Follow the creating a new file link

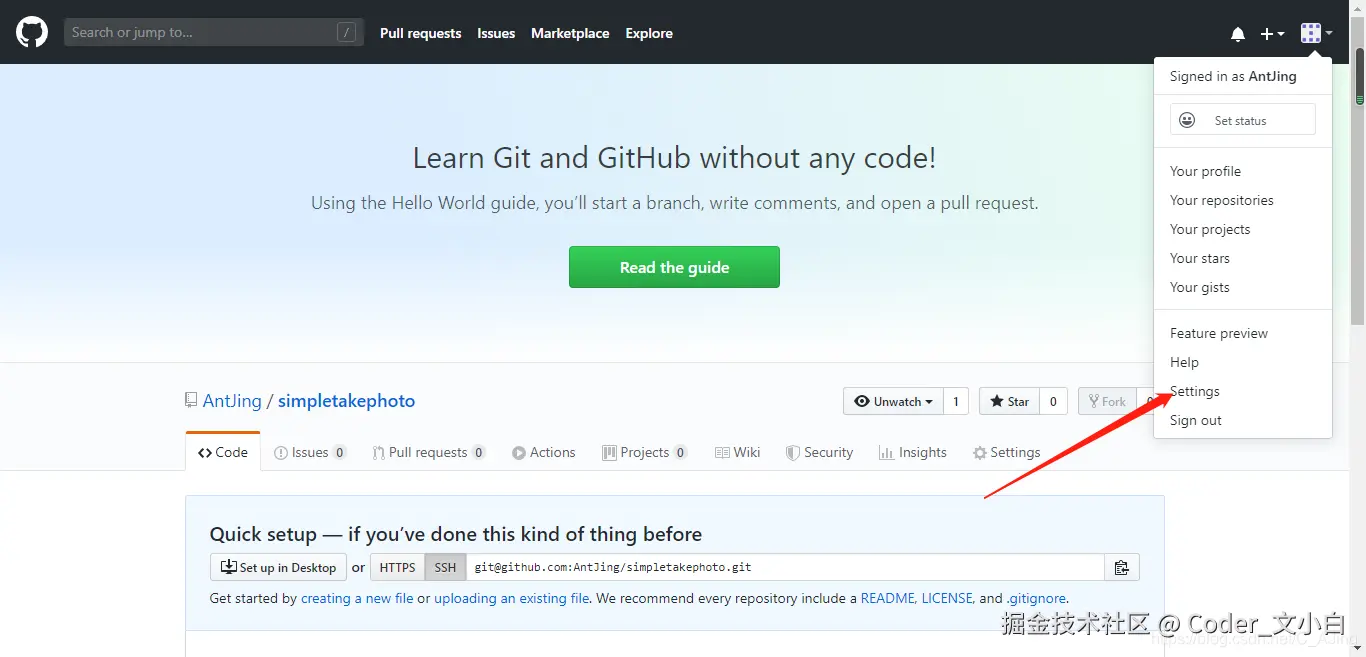pyautogui.click(x=357, y=598)
